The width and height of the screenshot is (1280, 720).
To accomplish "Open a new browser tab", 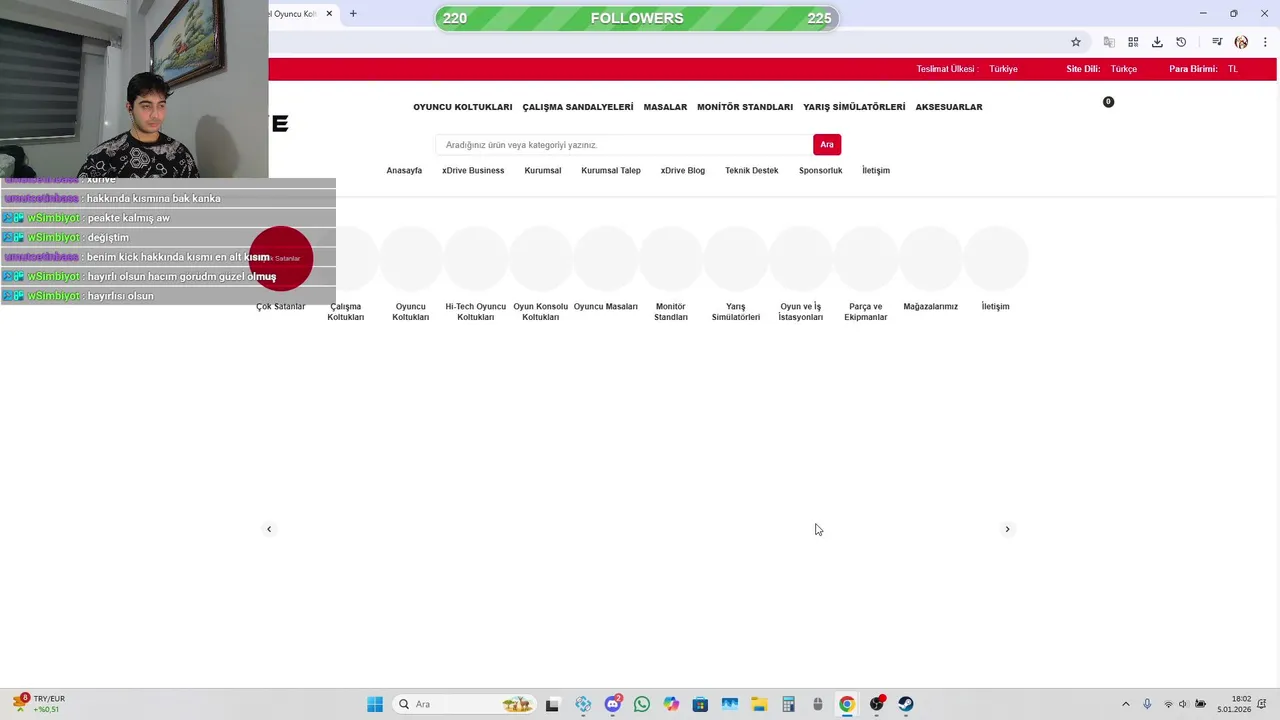I will click(x=353, y=14).
